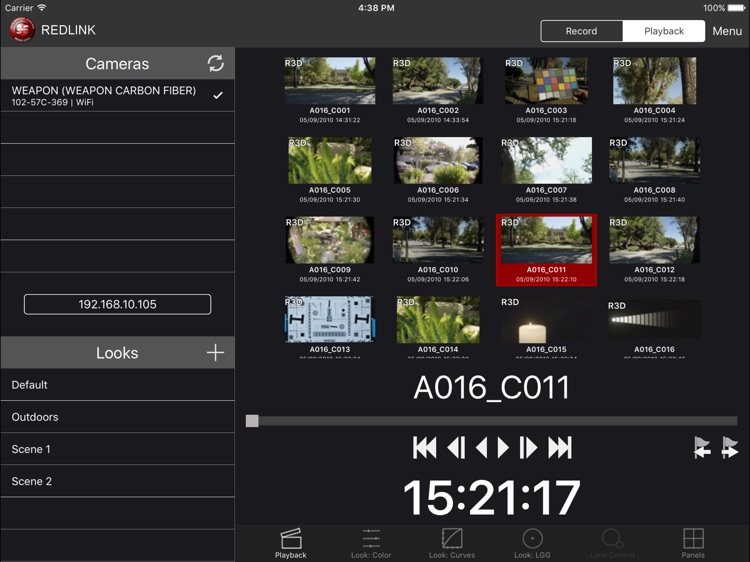Viewport: 750px width, 562px height.
Task: Select clip A016_C004 thumbnail
Action: (x=654, y=80)
